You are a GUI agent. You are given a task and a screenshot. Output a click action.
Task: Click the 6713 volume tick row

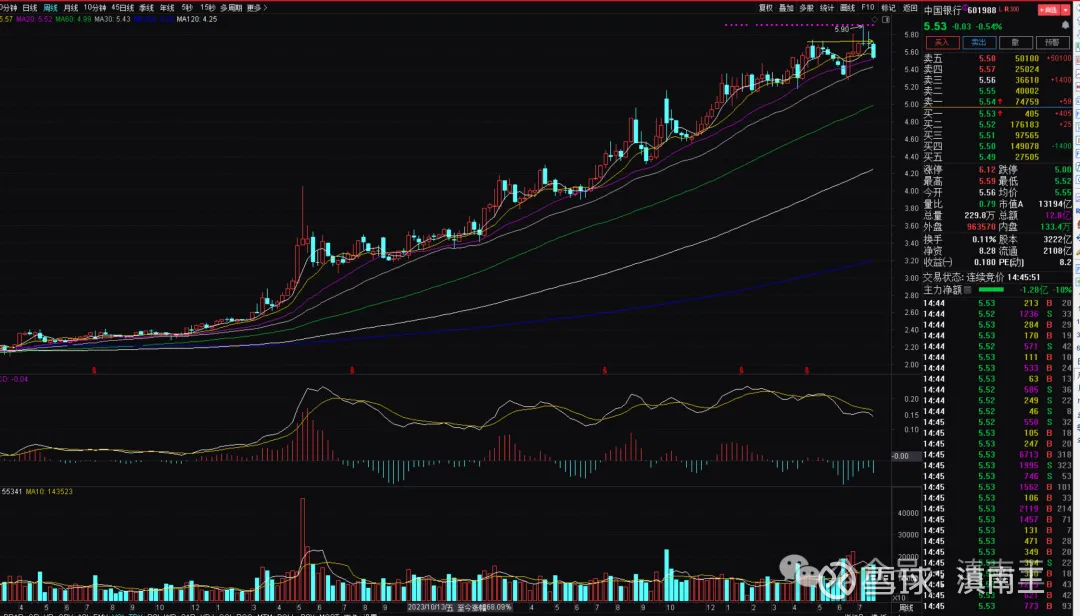(997, 455)
